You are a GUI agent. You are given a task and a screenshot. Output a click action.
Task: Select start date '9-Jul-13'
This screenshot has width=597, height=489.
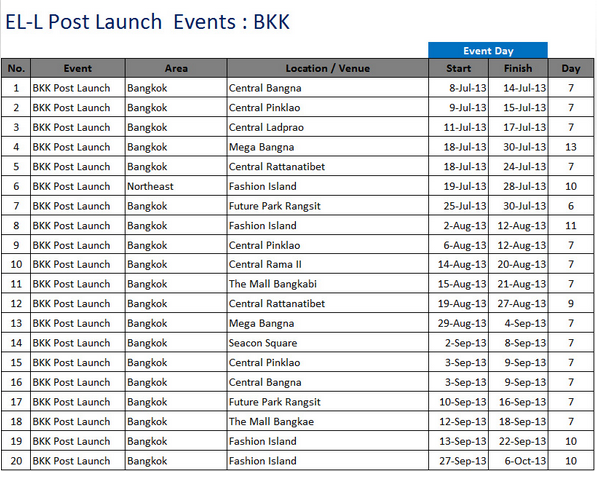click(458, 108)
